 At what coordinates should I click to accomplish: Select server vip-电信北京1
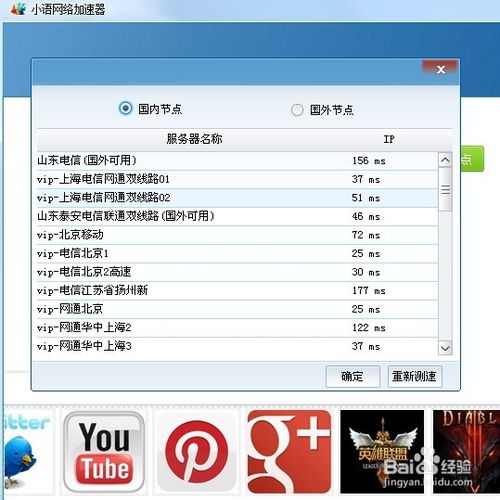(x=237, y=254)
